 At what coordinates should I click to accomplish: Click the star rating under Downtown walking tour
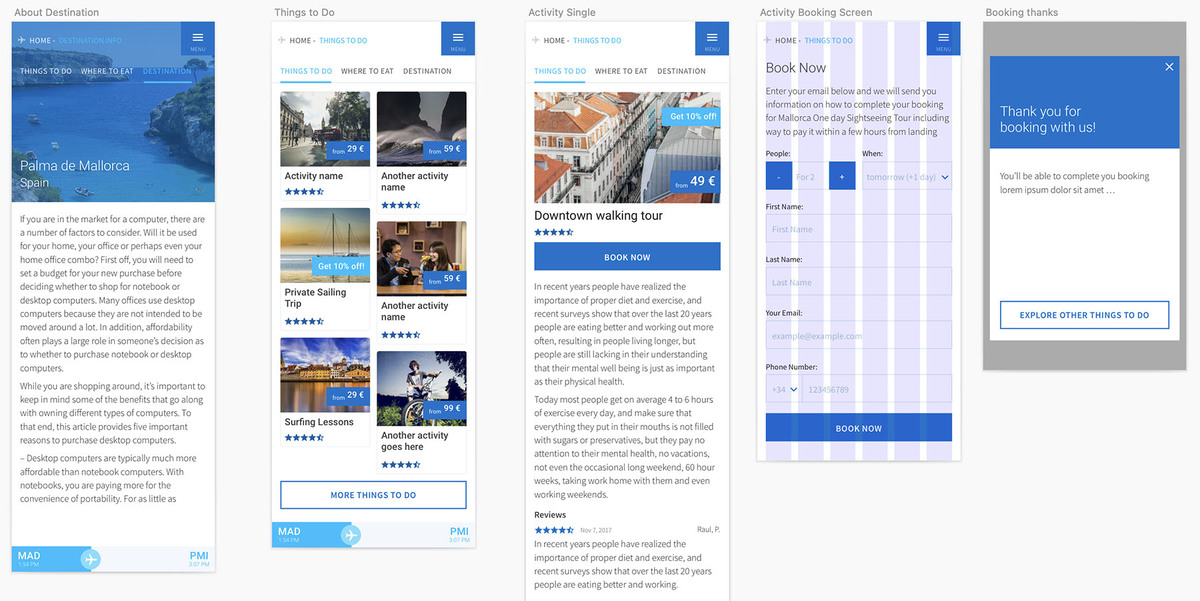[553, 231]
